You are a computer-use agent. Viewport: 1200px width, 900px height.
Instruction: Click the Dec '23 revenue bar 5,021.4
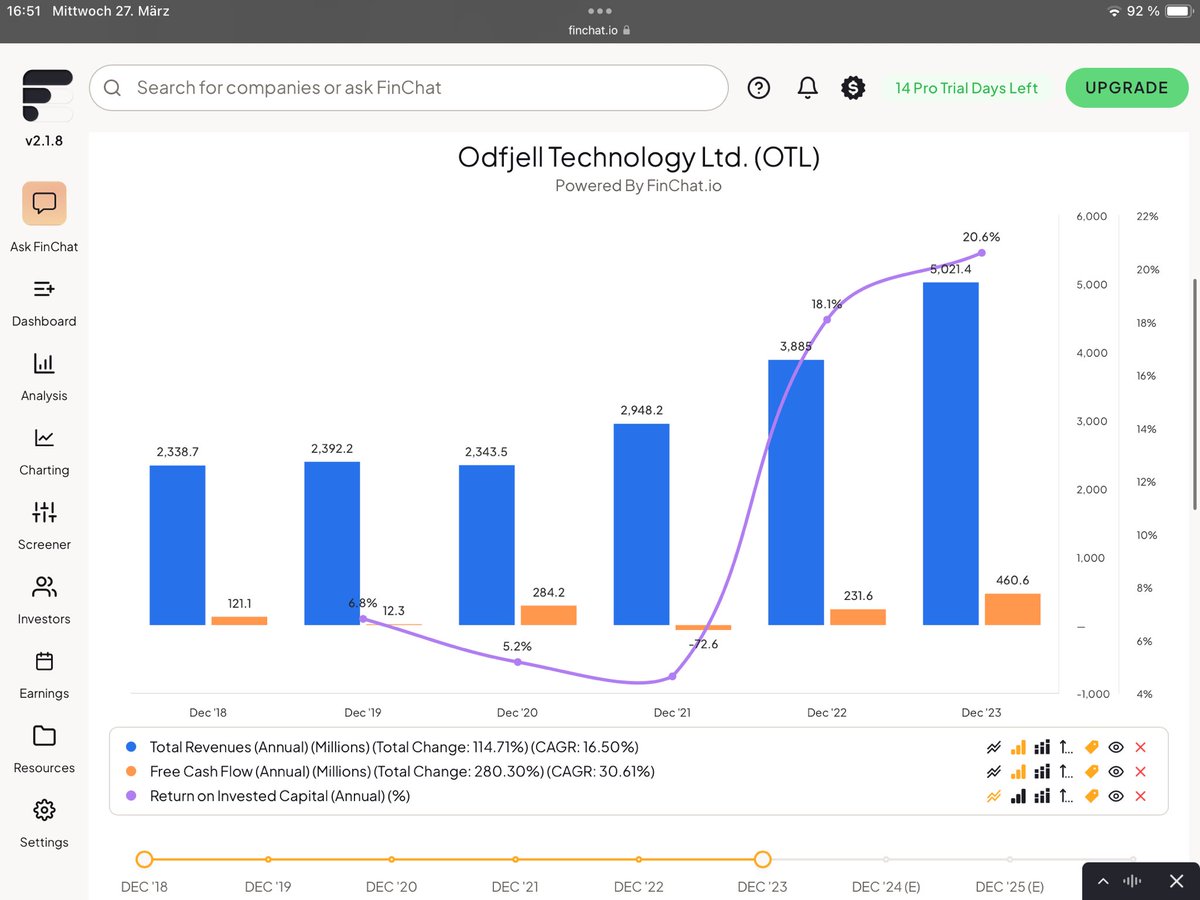pos(951,454)
